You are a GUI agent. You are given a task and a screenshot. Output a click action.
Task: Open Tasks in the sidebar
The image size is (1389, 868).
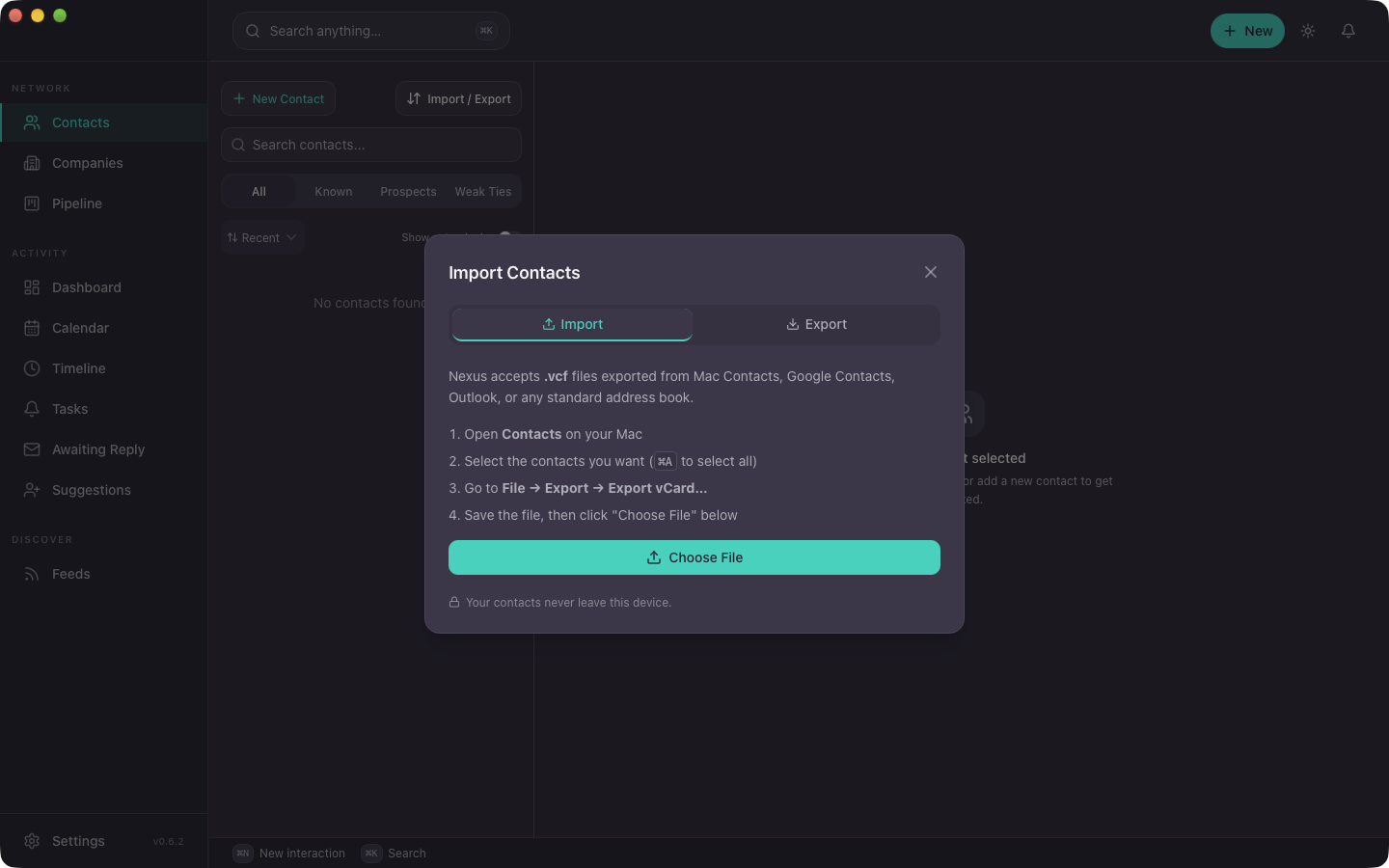click(104, 409)
